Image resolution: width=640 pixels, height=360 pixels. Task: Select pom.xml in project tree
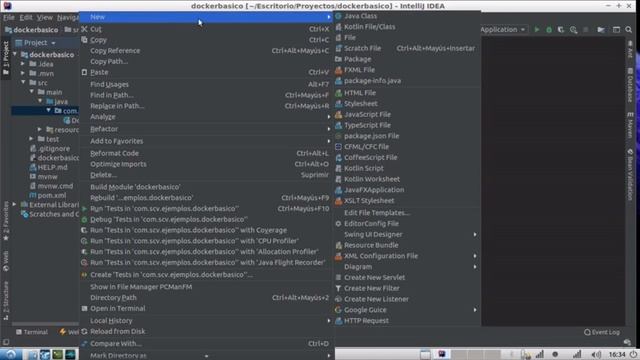[48, 195]
